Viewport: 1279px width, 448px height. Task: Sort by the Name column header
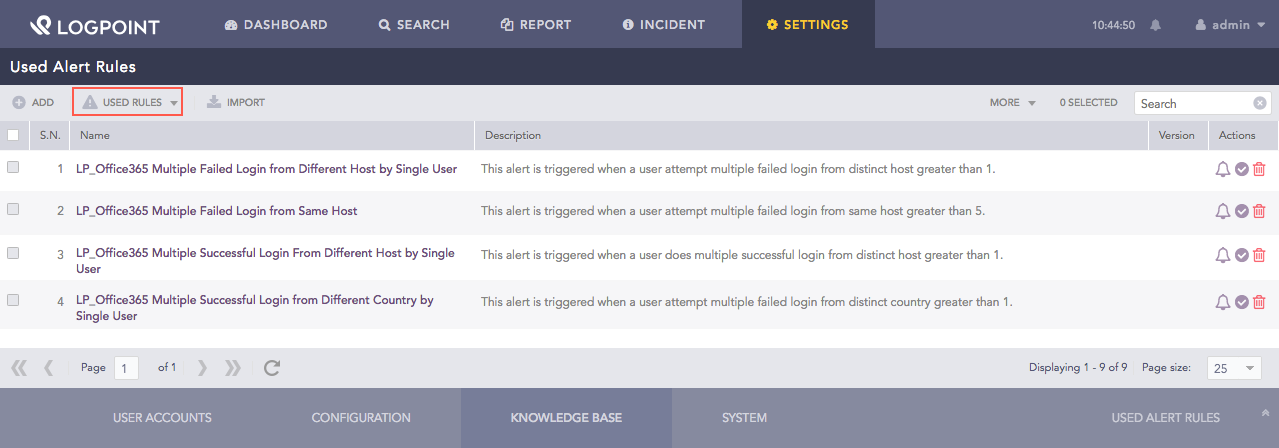(x=272, y=135)
